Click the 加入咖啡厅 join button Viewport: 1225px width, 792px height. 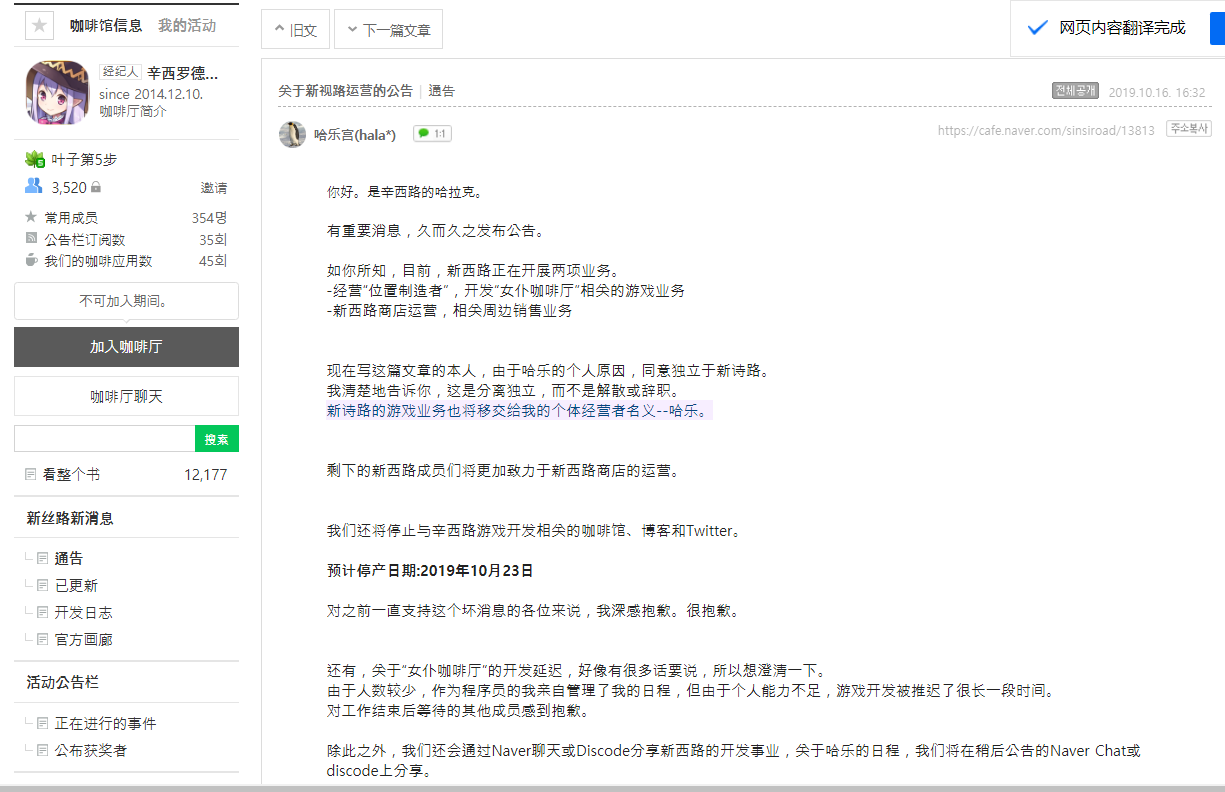[126, 347]
